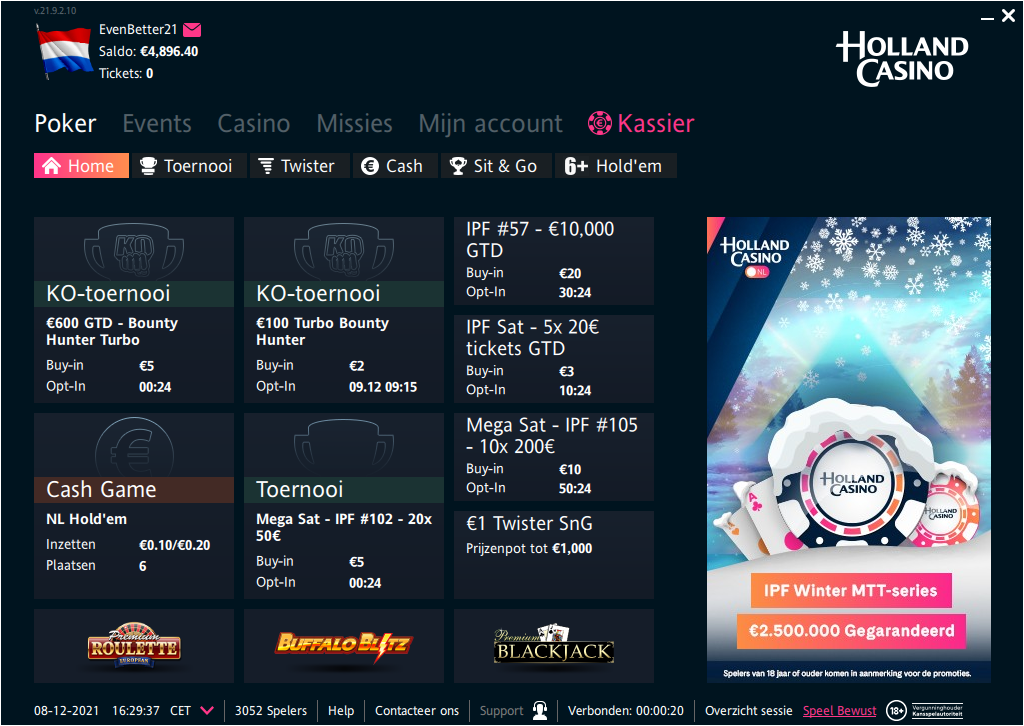Open Premium Roulette European game logo
1024x726 pixels.
point(133,646)
